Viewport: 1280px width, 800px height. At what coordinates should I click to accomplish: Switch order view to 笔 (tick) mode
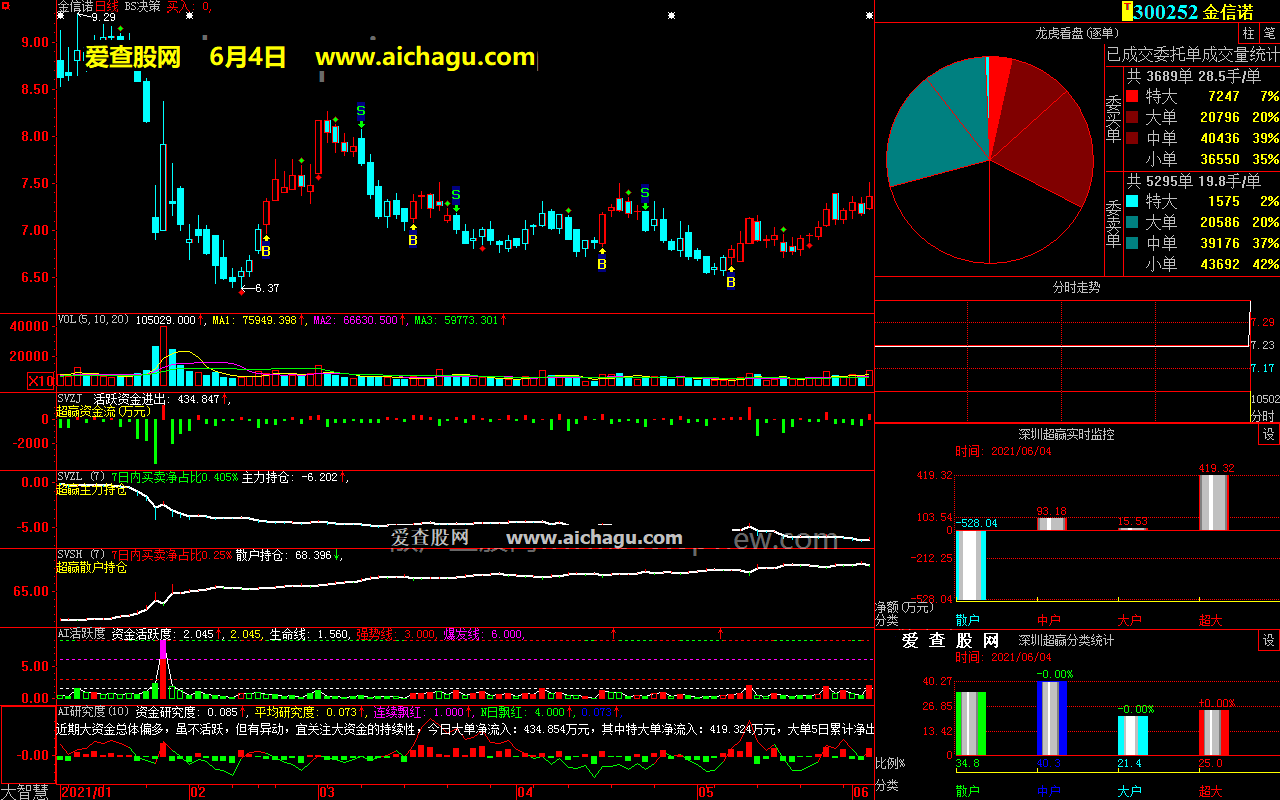click(1268, 33)
